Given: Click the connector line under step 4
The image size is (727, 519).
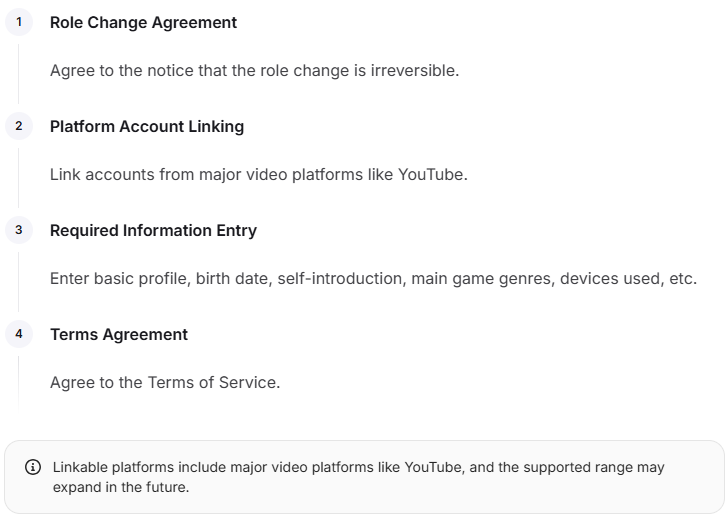Looking at the screenshot, I should (x=19, y=383).
